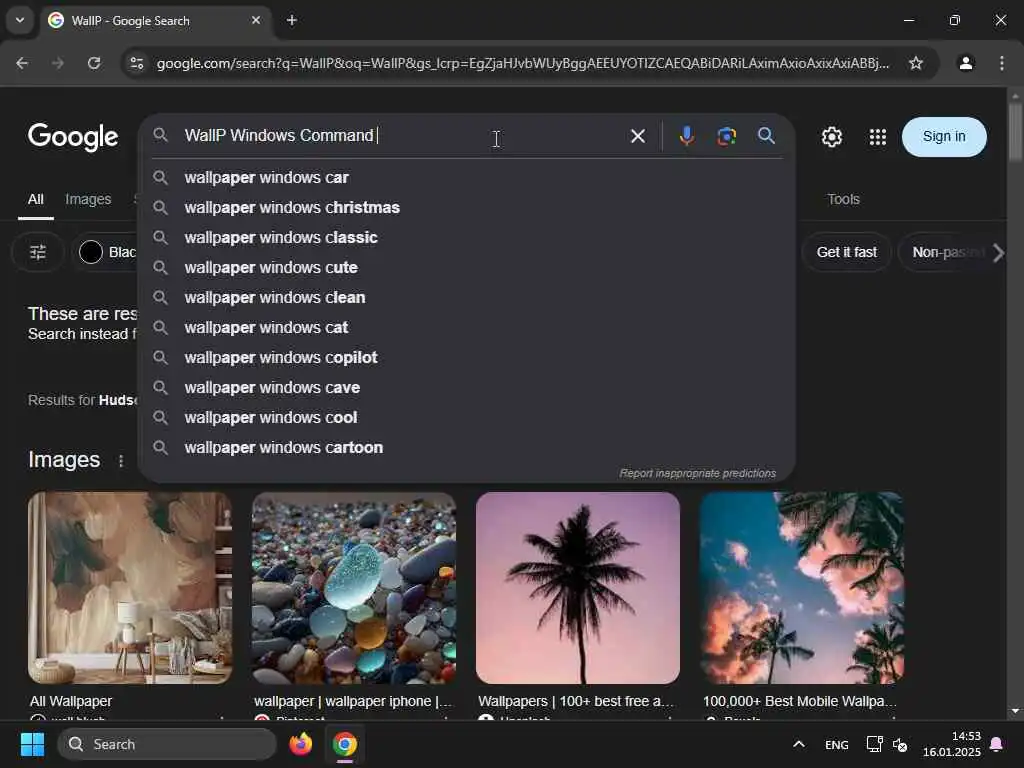
Task: Open the Windows Start menu
Action: [x=32, y=744]
